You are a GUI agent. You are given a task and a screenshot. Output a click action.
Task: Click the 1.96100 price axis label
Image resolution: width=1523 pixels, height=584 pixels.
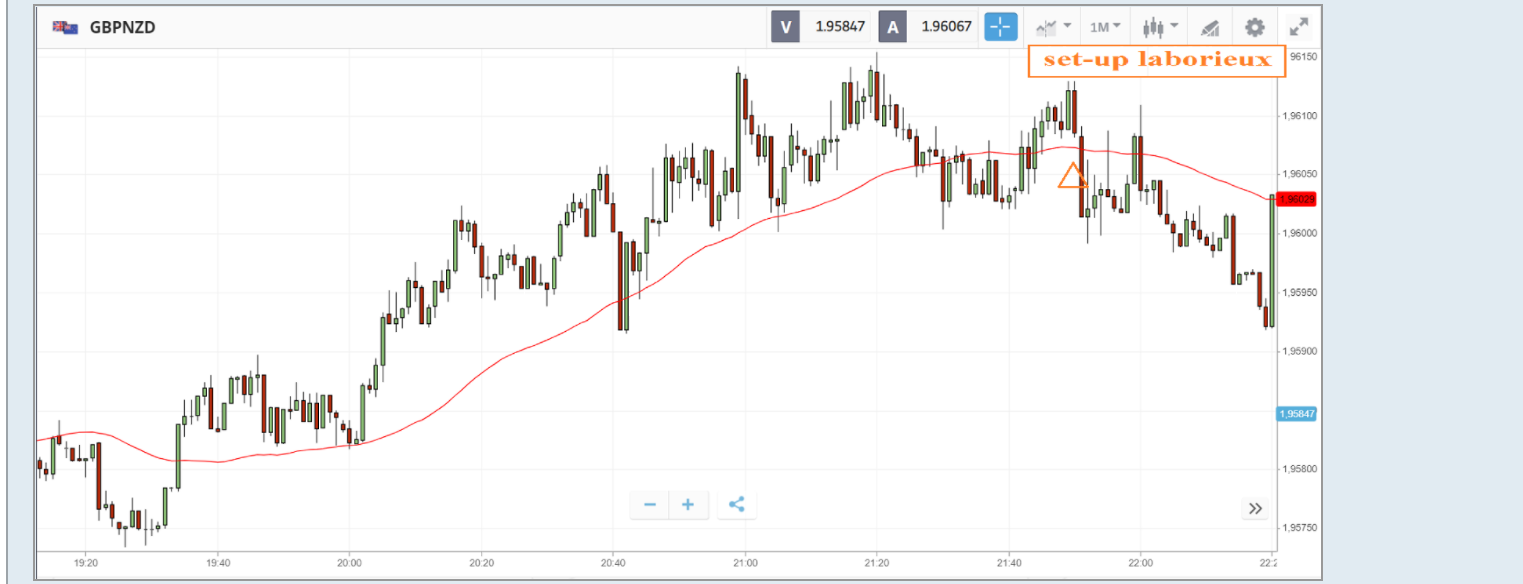1301,116
